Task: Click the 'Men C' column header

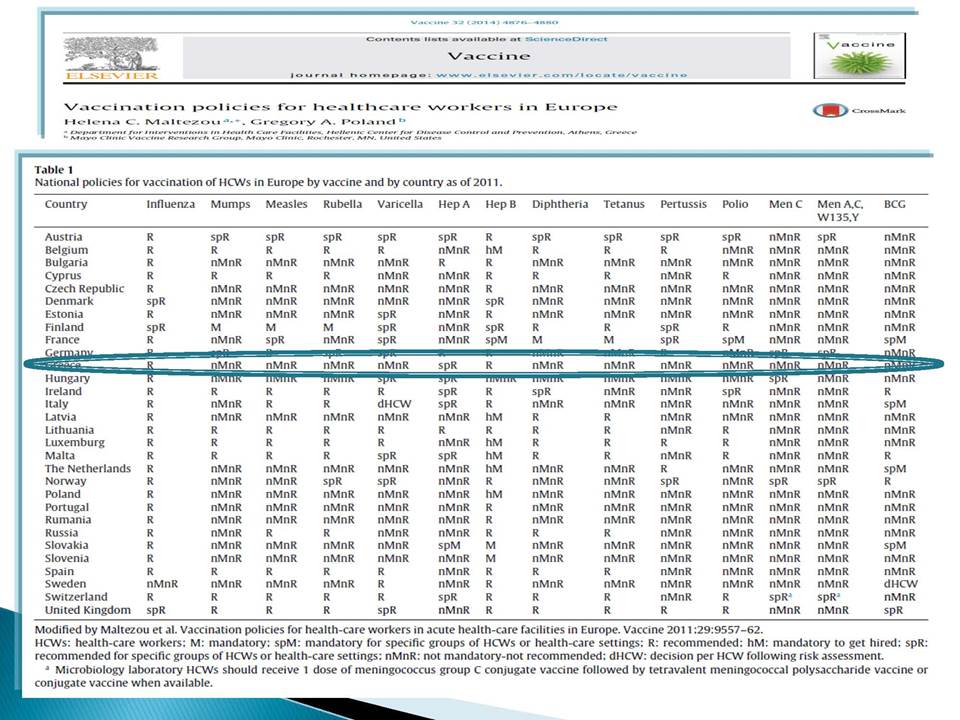Action: pos(785,204)
